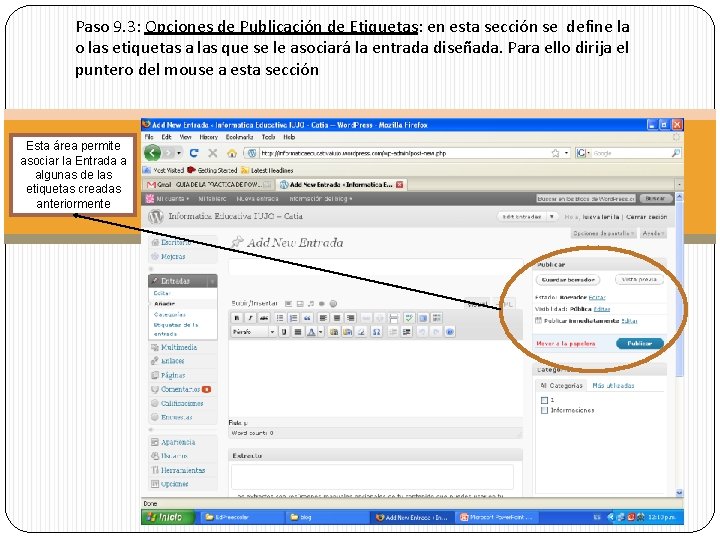This screenshot has width=720, height=540.
Task: Click the spellchecker toggle editor icon
Action: tap(409, 318)
